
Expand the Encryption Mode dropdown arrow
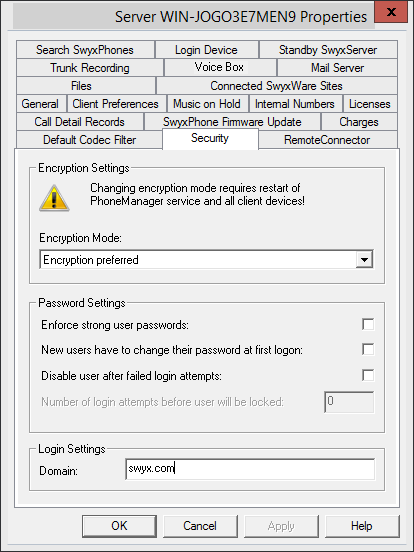[x=364, y=260]
